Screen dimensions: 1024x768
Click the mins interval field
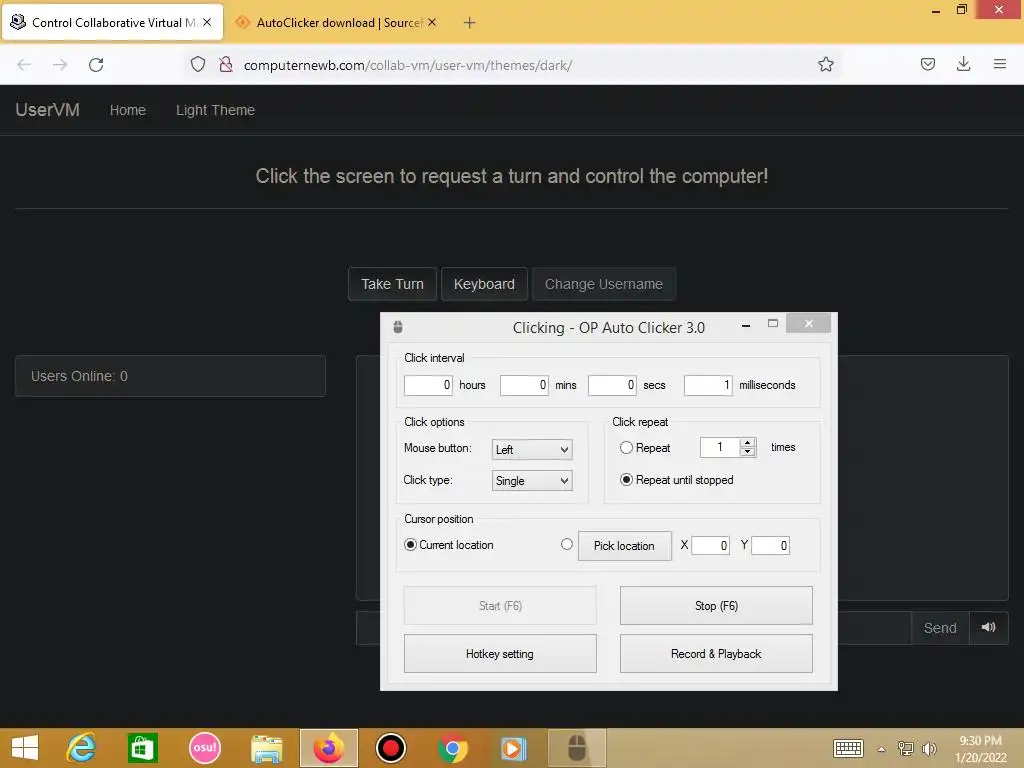tap(524, 385)
